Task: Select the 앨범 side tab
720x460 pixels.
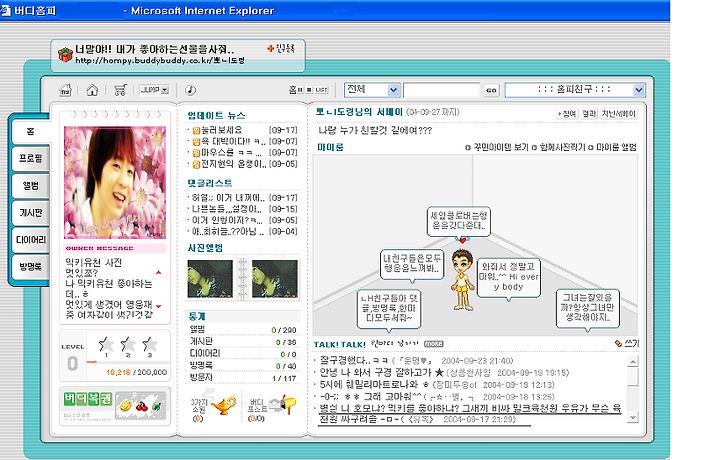Action: (x=30, y=186)
